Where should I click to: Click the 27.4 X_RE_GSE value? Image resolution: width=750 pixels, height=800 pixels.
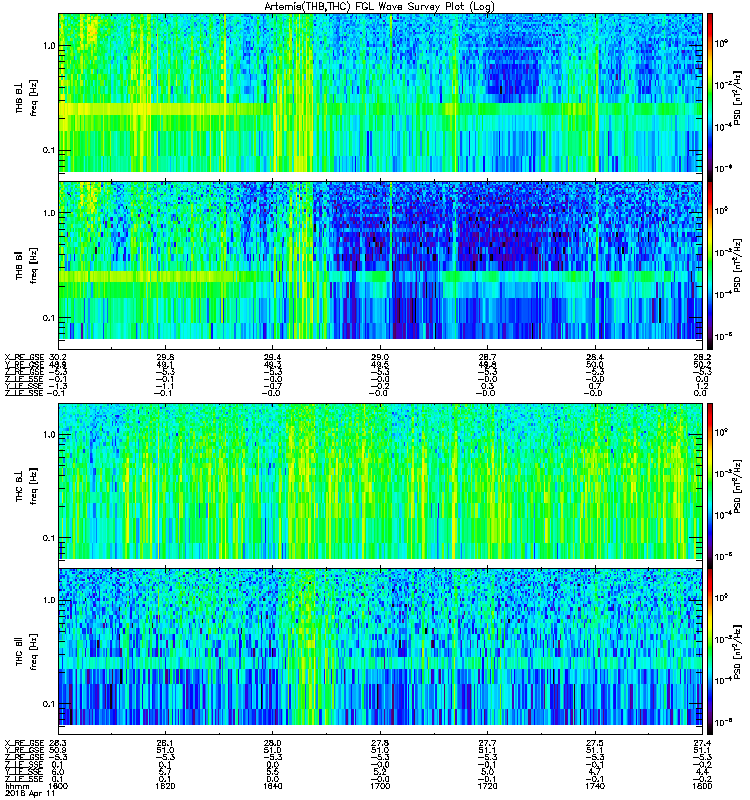tap(702, 743)
